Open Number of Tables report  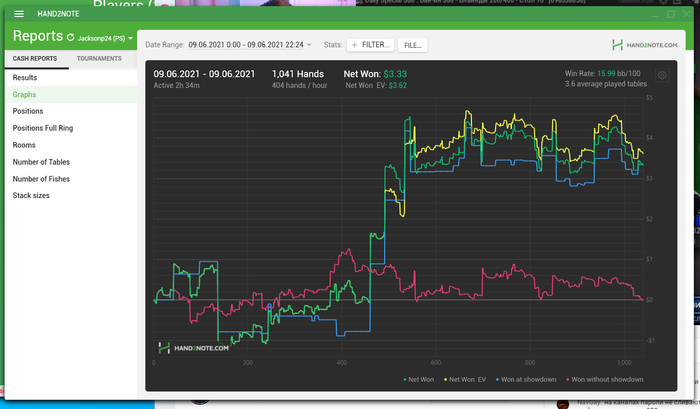(x=71, y=162)
